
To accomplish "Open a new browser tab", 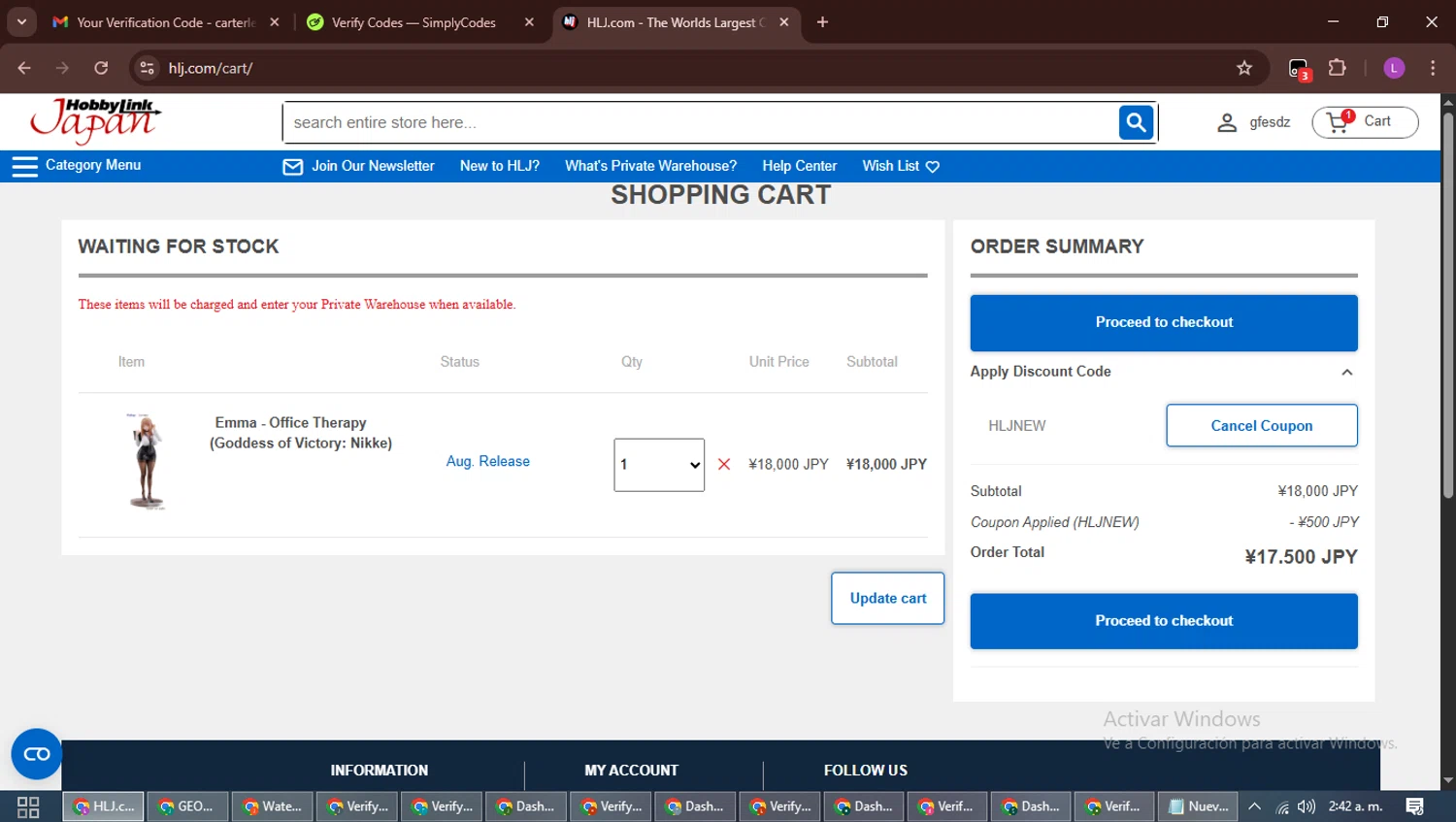I will pos(822,22).
